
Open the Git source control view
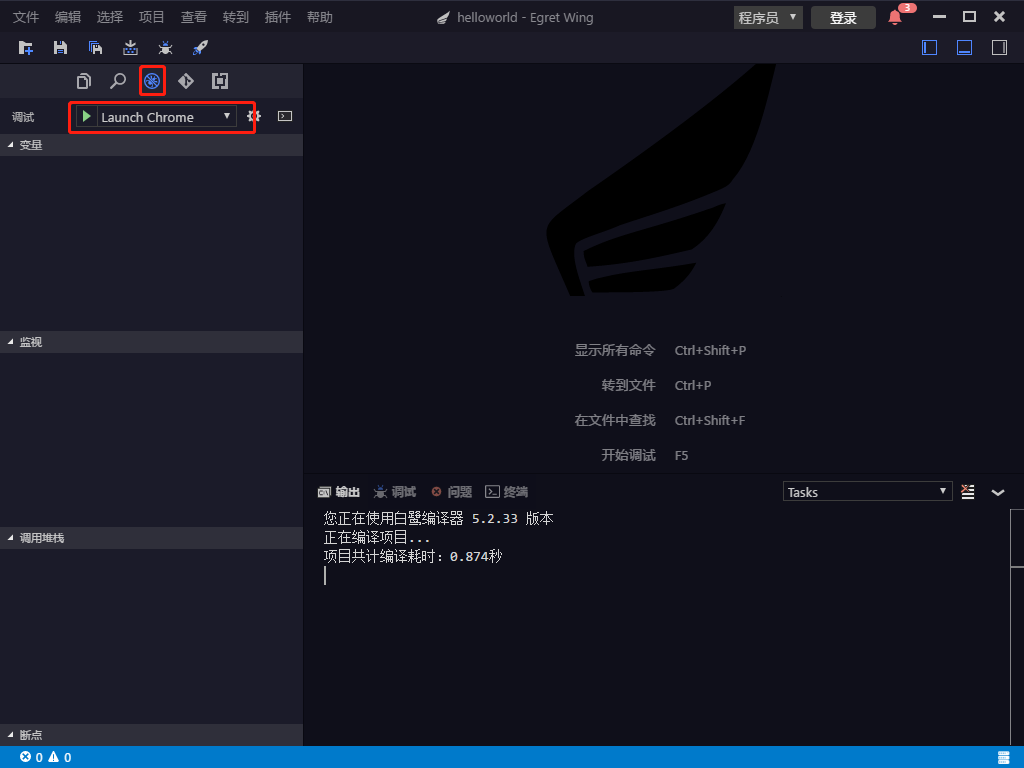pos(185,81)
